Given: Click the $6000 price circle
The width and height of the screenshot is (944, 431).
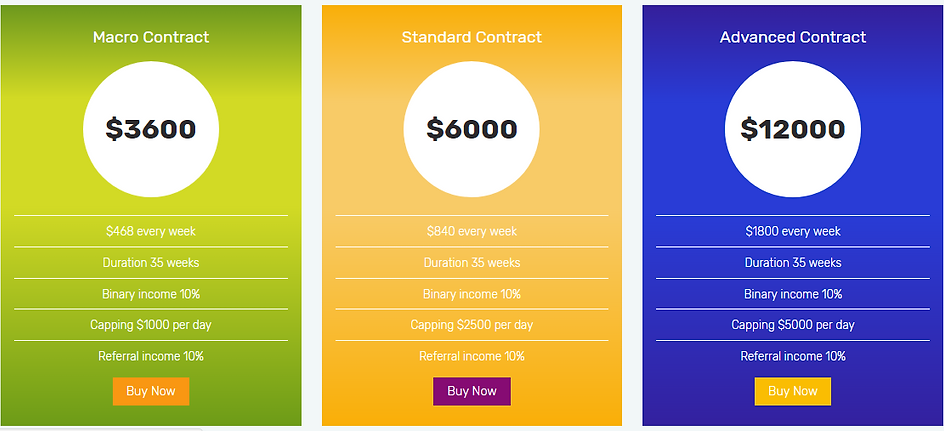Looking at the screenshot, I should tap(471, 129).
